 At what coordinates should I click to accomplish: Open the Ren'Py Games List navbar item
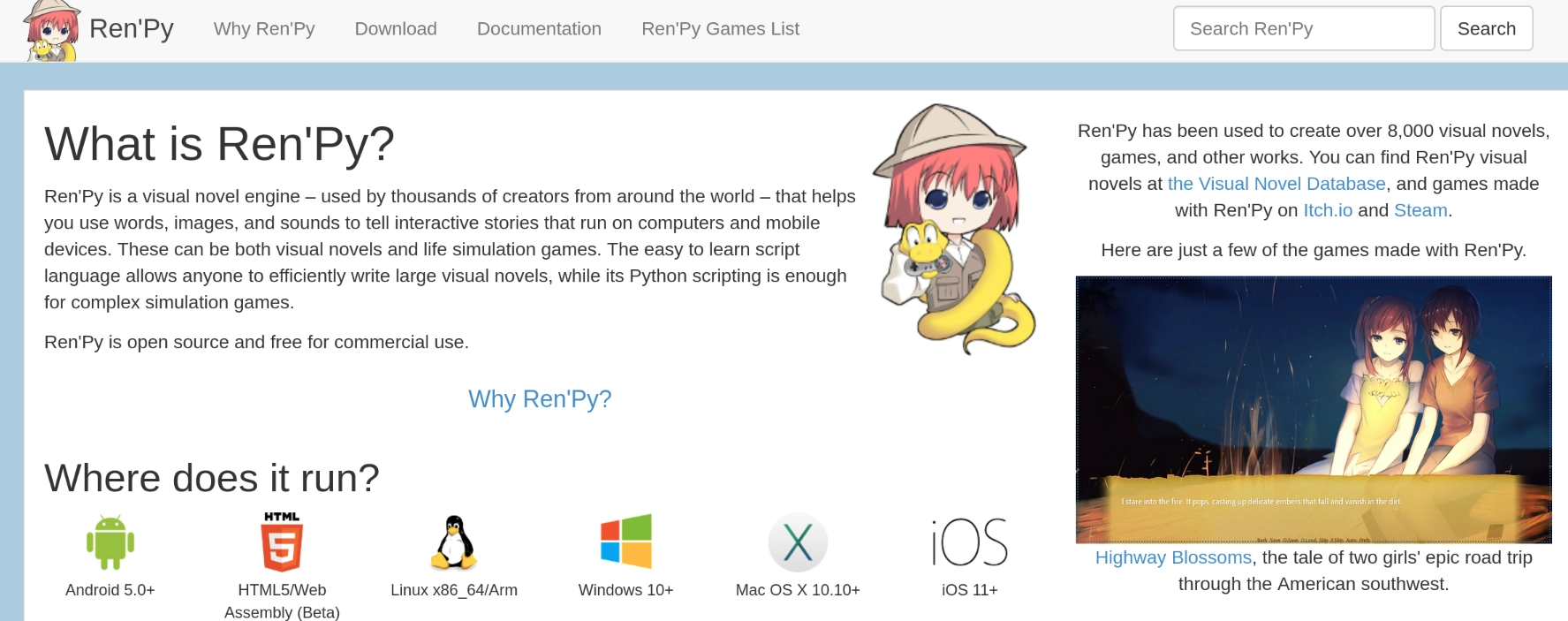[x=720, y=29]
